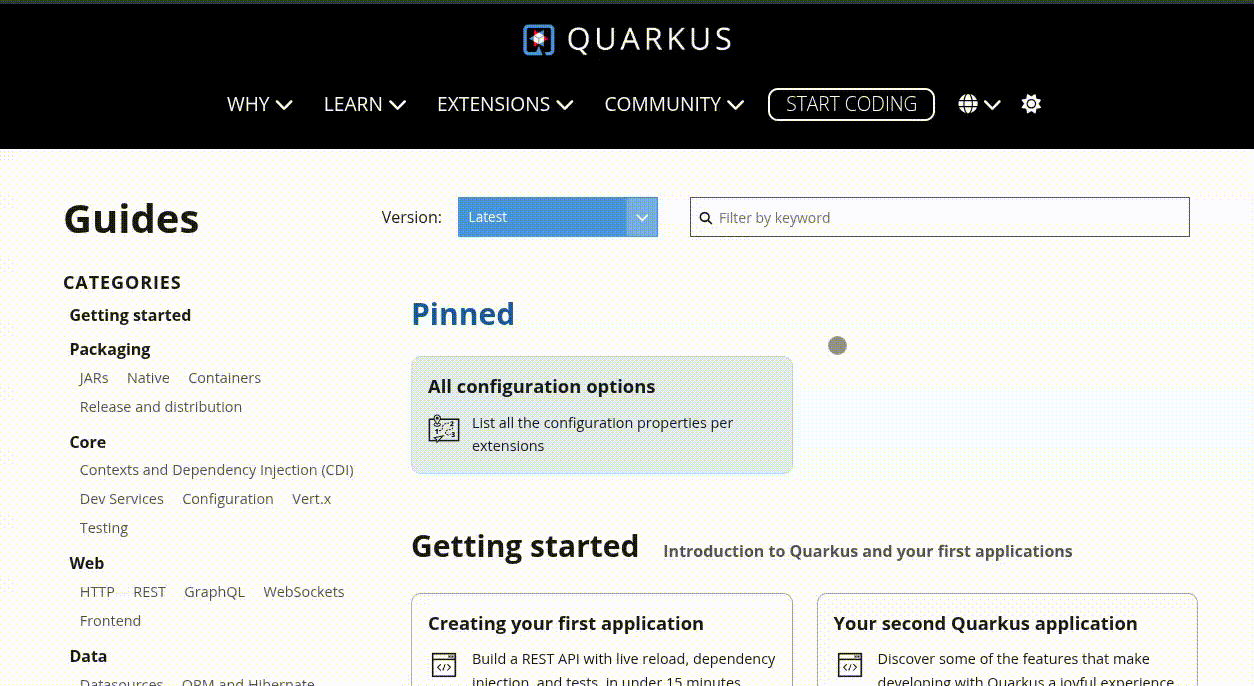Open the Frontend category

110,621
